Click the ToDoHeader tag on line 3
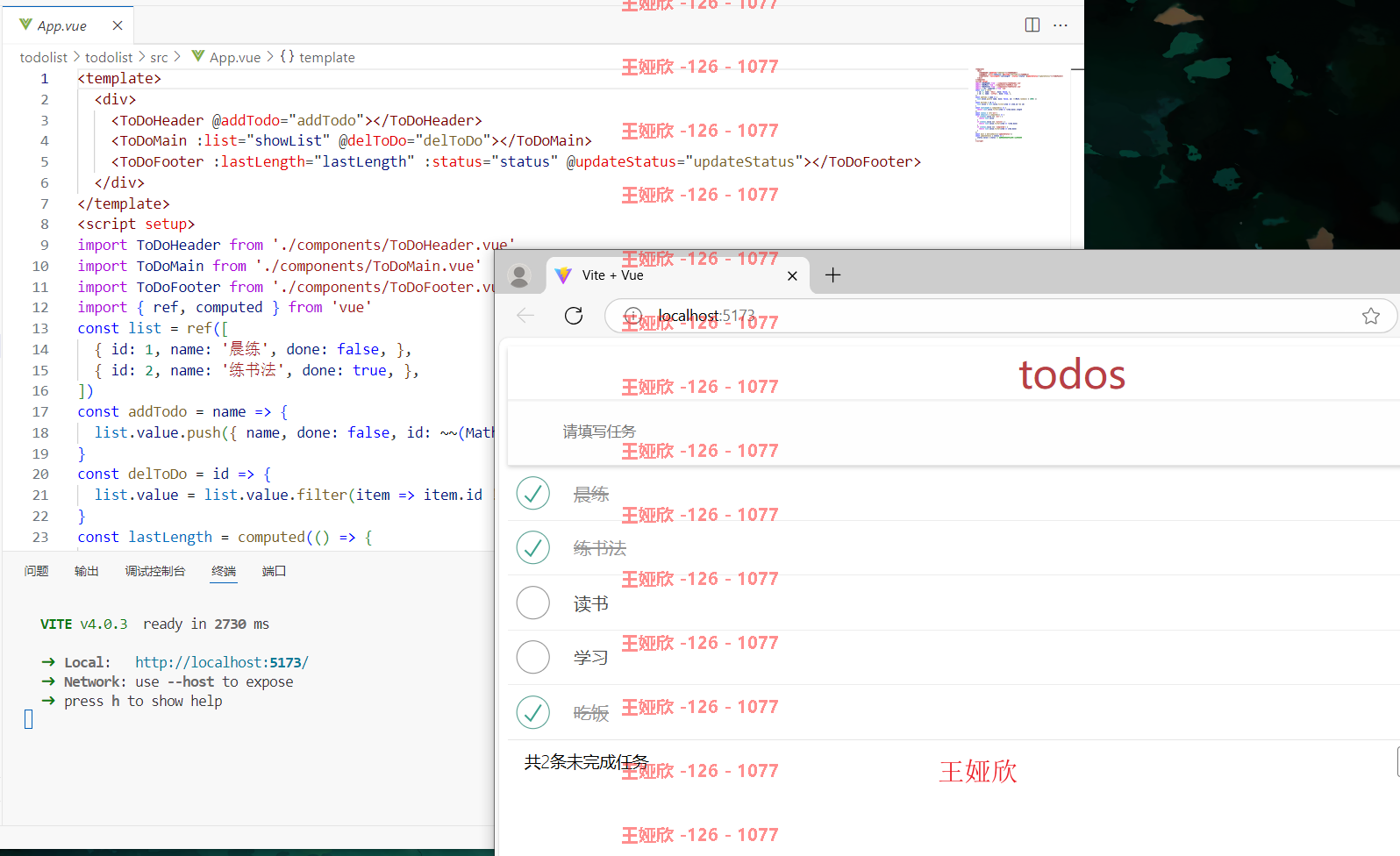The image size is (1400, 856). (161, 120)
